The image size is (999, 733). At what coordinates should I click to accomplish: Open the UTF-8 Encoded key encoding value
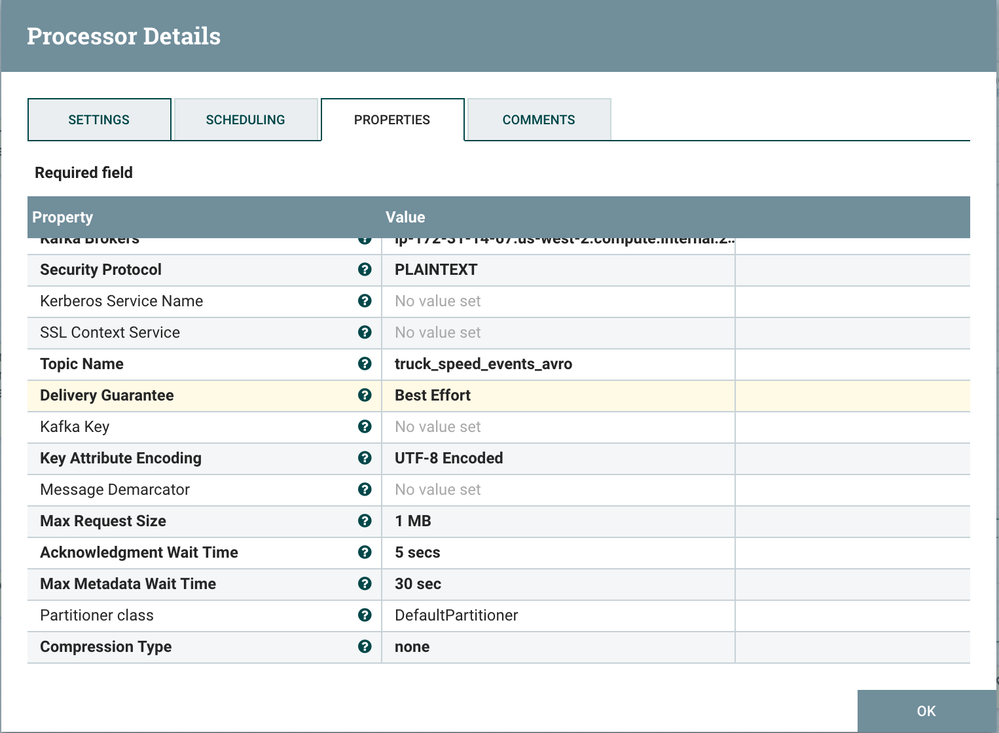[x=449, y=458]
